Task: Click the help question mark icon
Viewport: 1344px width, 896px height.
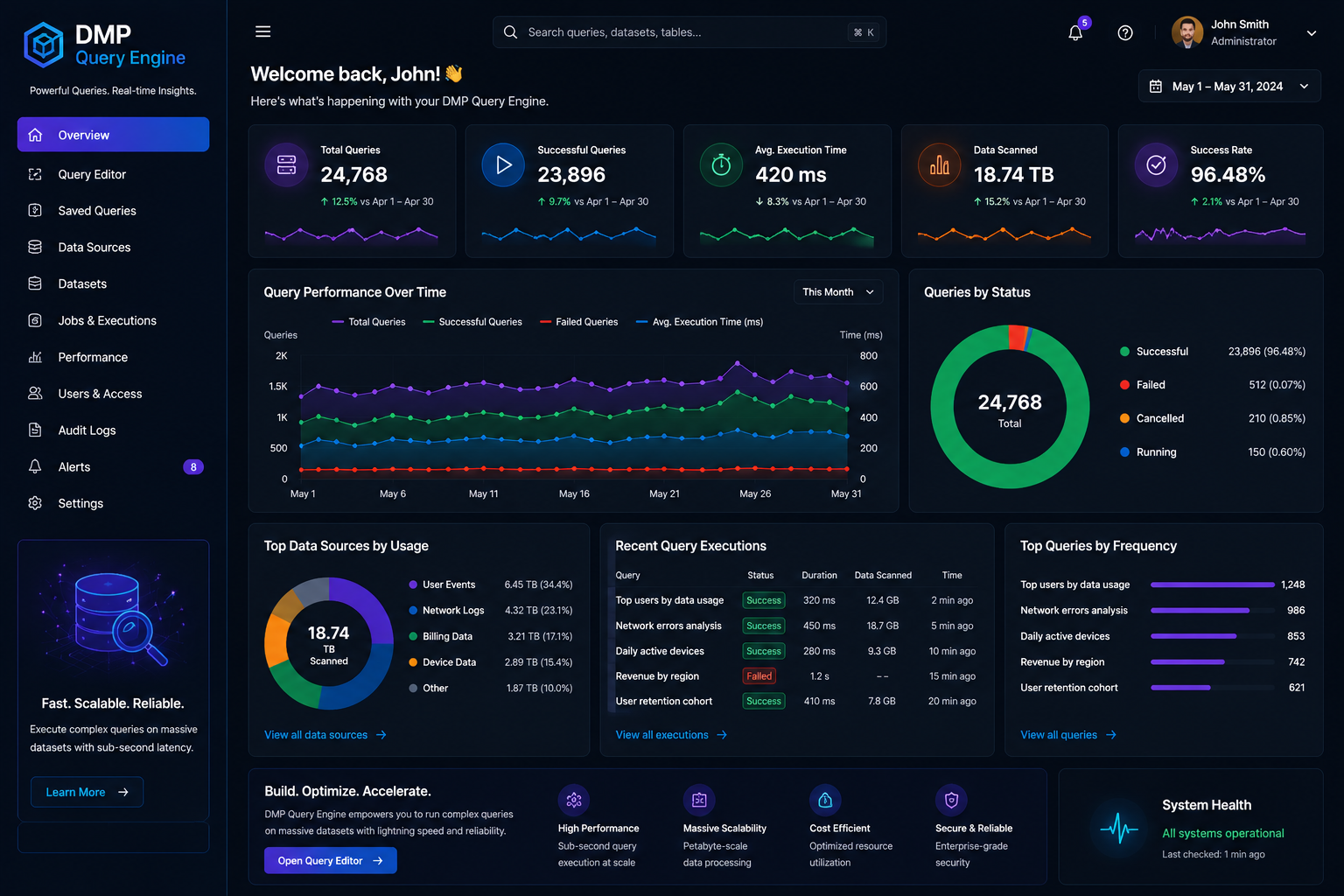Action: [1125, 32]
